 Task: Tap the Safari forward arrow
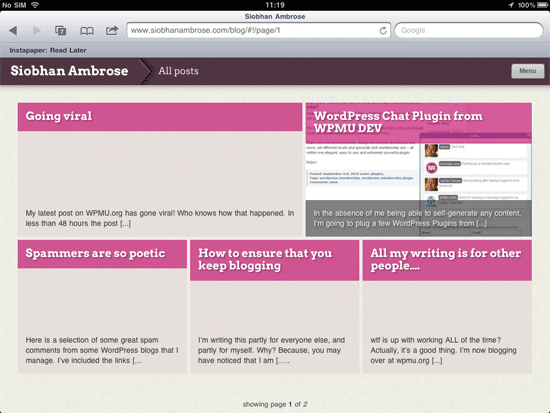(37, 31)
